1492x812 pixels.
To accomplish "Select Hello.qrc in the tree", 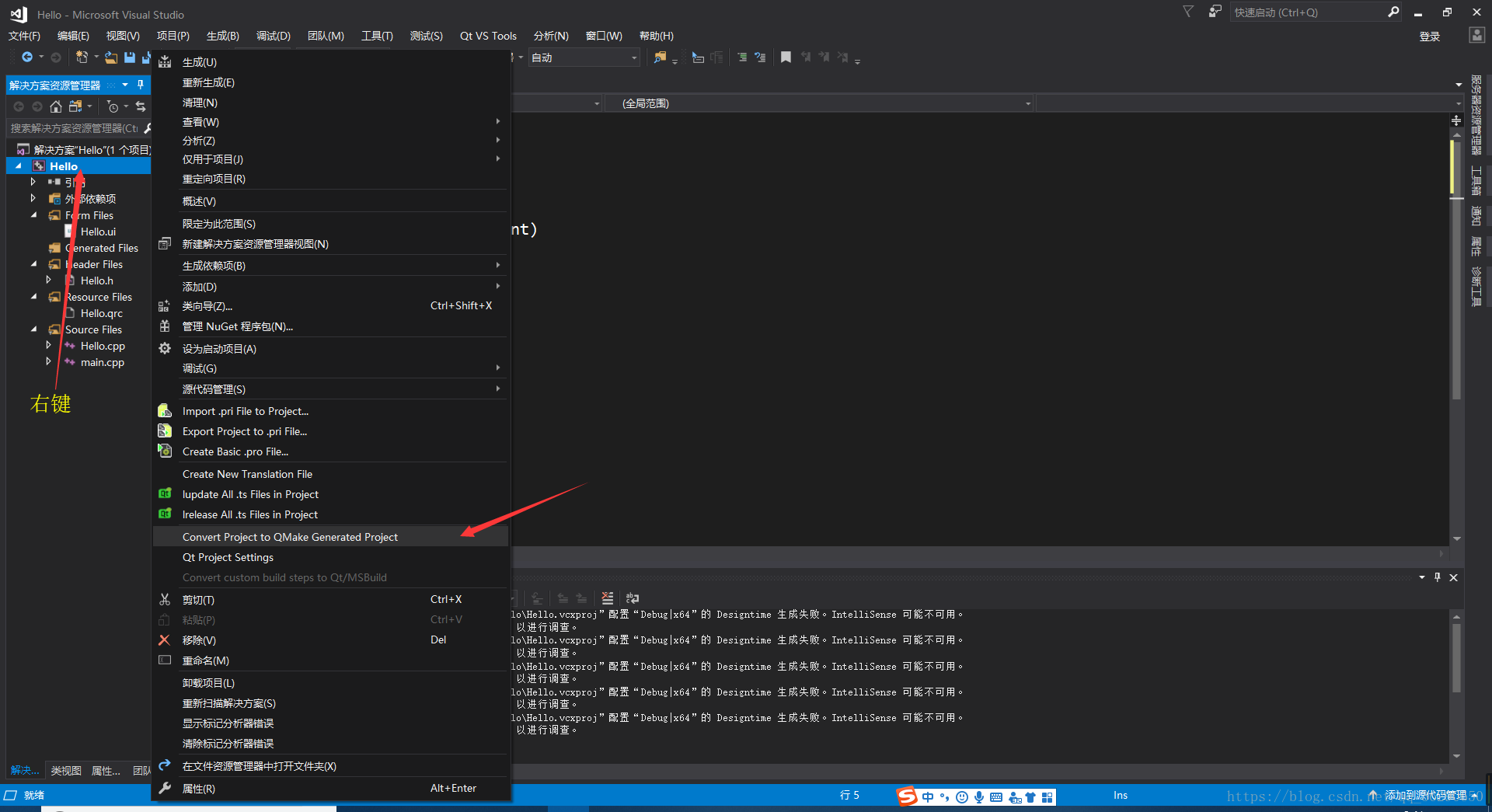I will click(x=102, y=313).
